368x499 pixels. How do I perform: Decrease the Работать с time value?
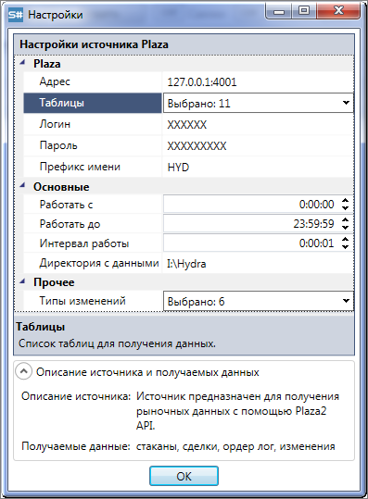pos(346,208)
